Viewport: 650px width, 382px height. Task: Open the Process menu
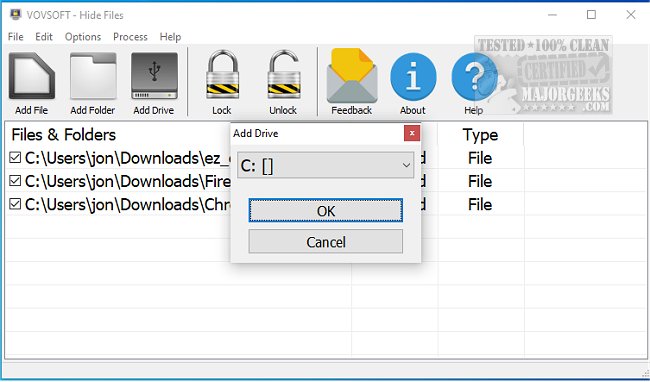130,37
